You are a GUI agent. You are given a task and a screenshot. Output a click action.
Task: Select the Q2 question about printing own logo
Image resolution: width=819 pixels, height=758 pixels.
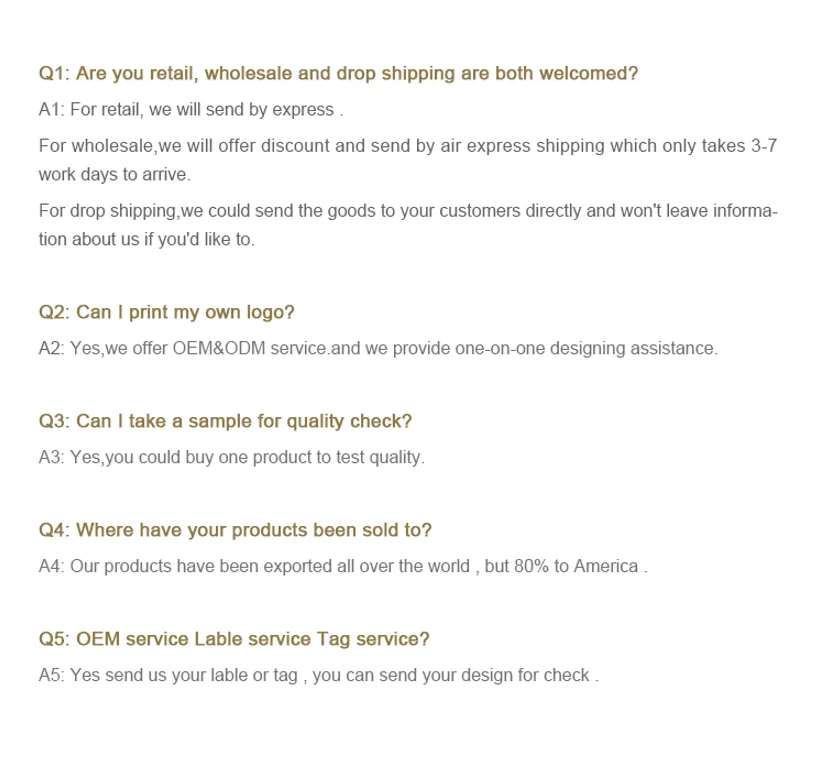(166, 312)
